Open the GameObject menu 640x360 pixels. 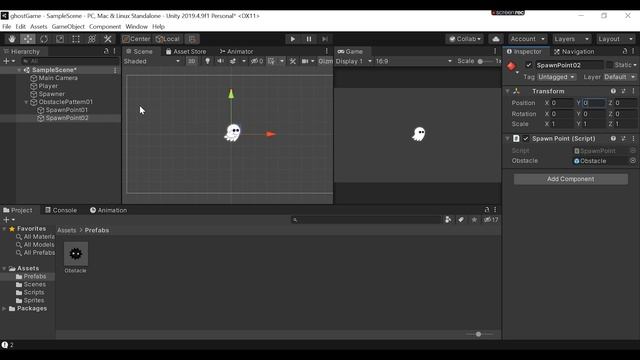[x=68, y=27]
